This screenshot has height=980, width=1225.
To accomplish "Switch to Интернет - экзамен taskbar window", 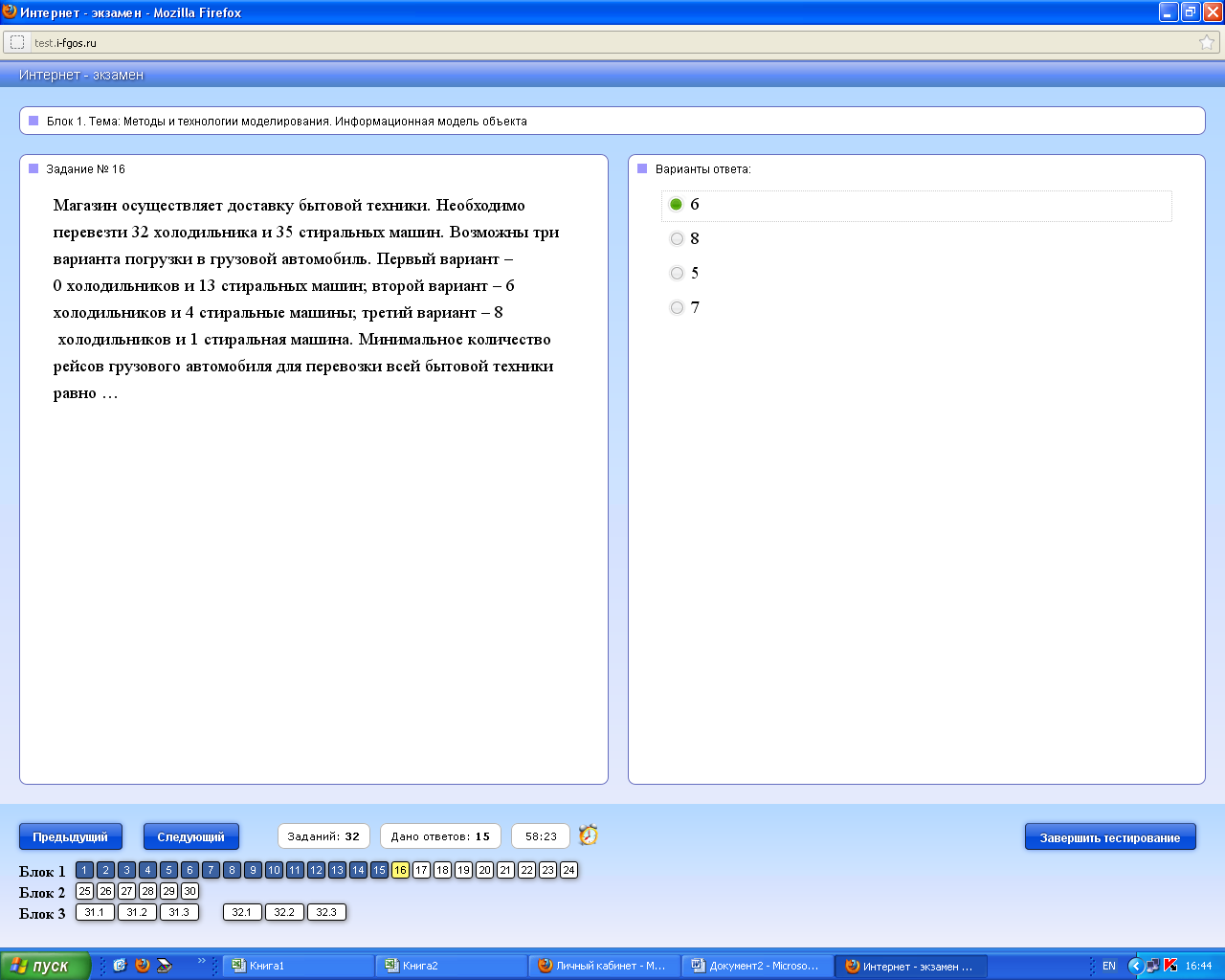I will click(x=910, y=966).
